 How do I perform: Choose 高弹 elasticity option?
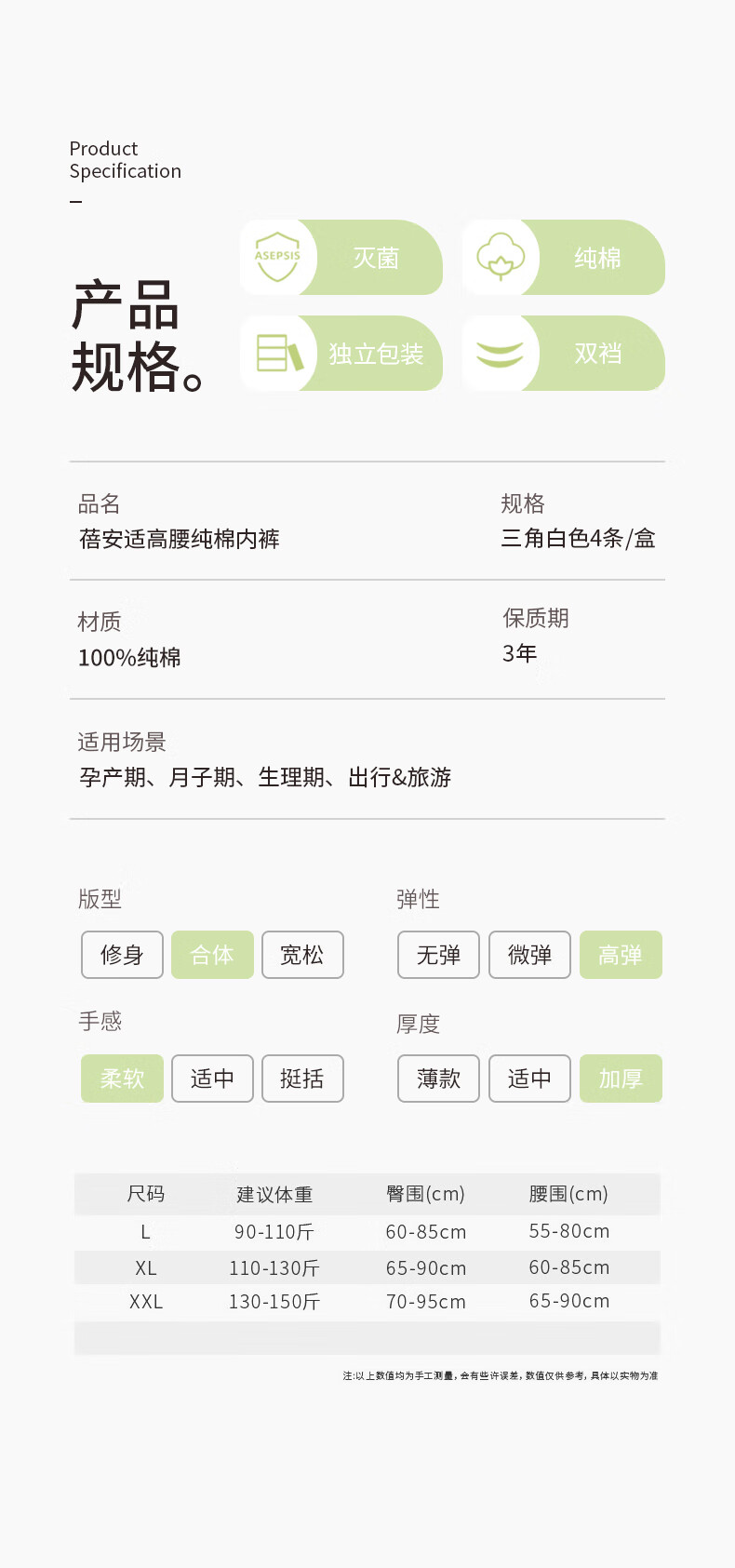(x=621, y=955)
